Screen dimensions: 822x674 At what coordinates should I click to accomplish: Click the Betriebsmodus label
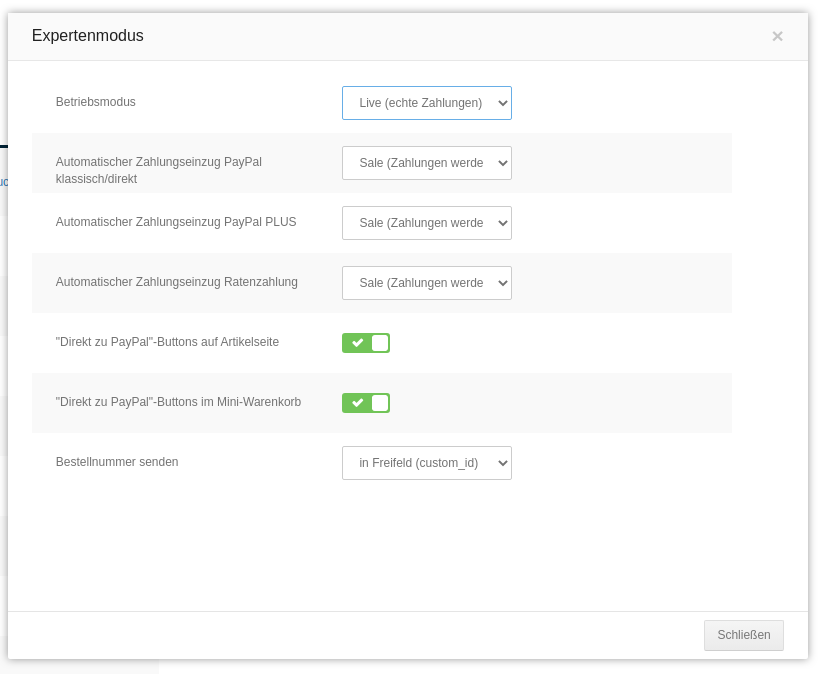(x=96, y=102)
